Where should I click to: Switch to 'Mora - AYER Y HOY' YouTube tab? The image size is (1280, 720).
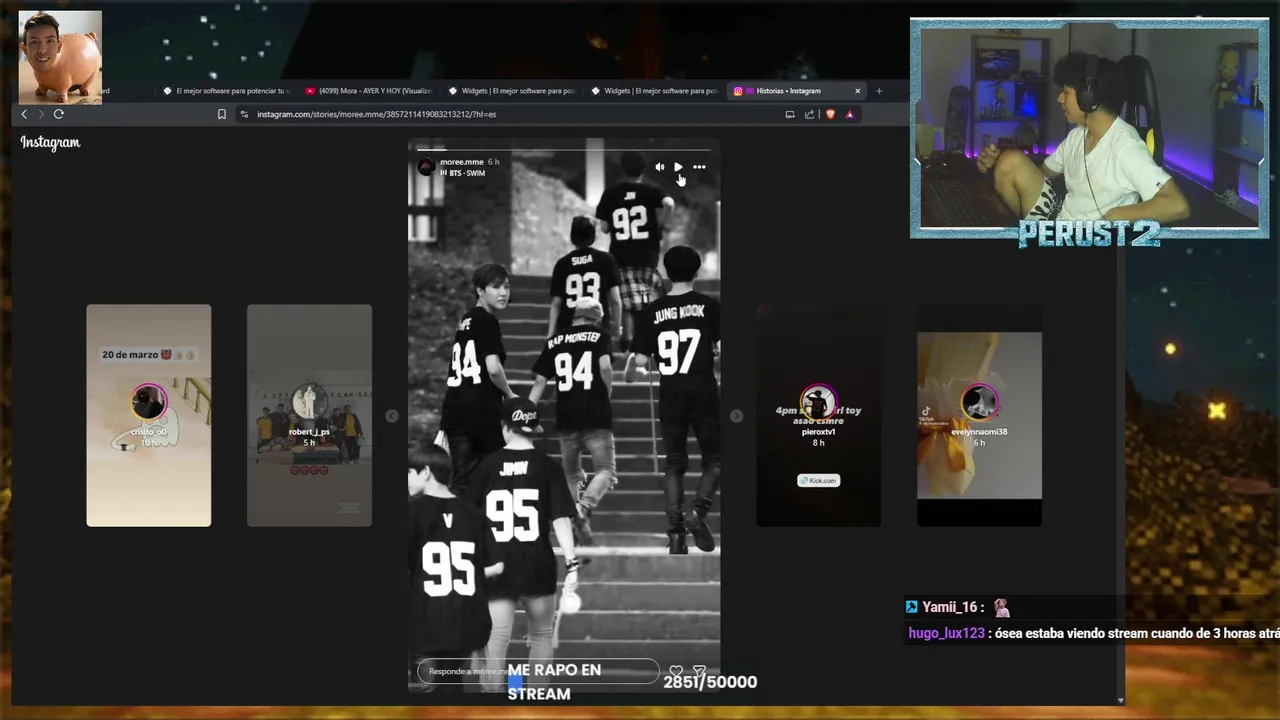point(369,91)
